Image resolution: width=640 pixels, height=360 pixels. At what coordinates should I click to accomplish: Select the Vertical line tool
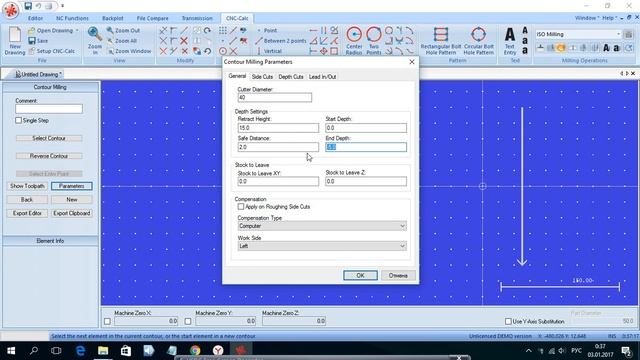269,51
